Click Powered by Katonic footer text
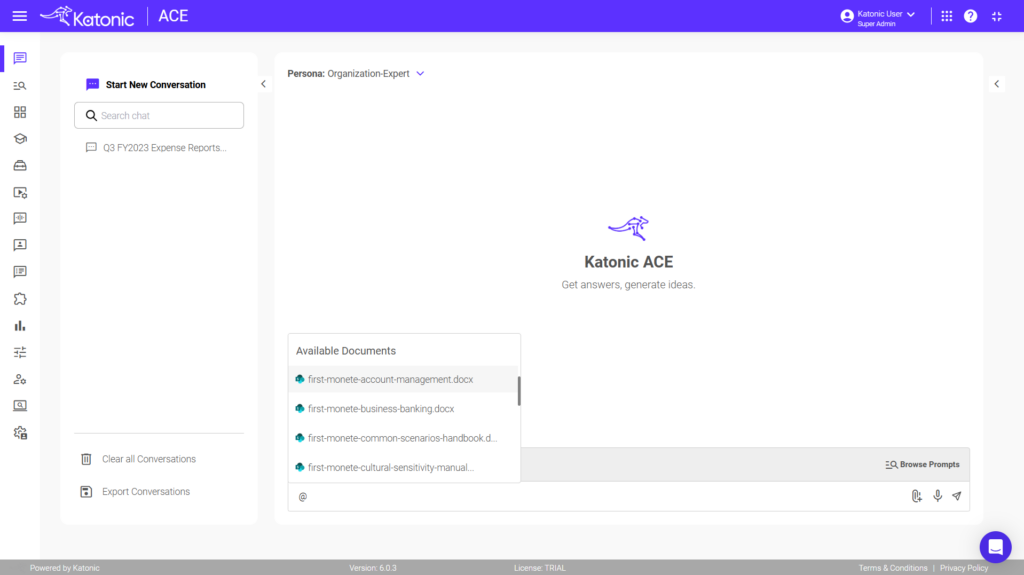1024x575 pixels. [x=65, y=568]
